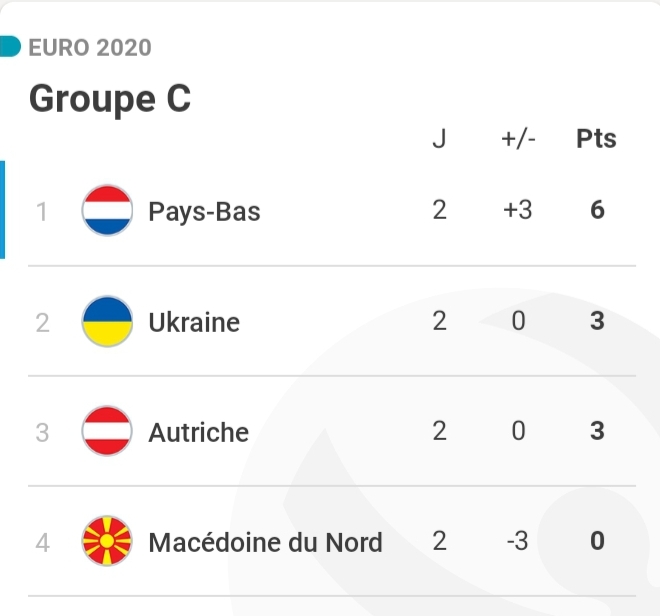This screenshot has height=616, width=660.
Task: Click the Pts column header
Action: [x=597, y=139]
